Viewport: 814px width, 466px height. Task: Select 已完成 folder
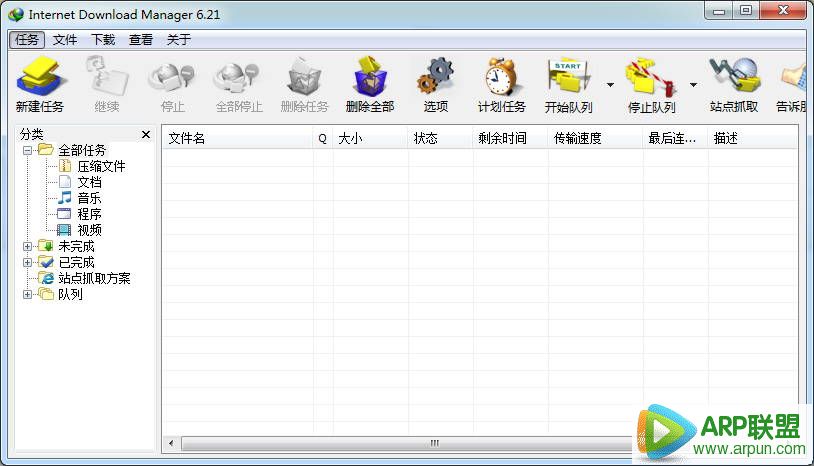click(x=67, y=263)
